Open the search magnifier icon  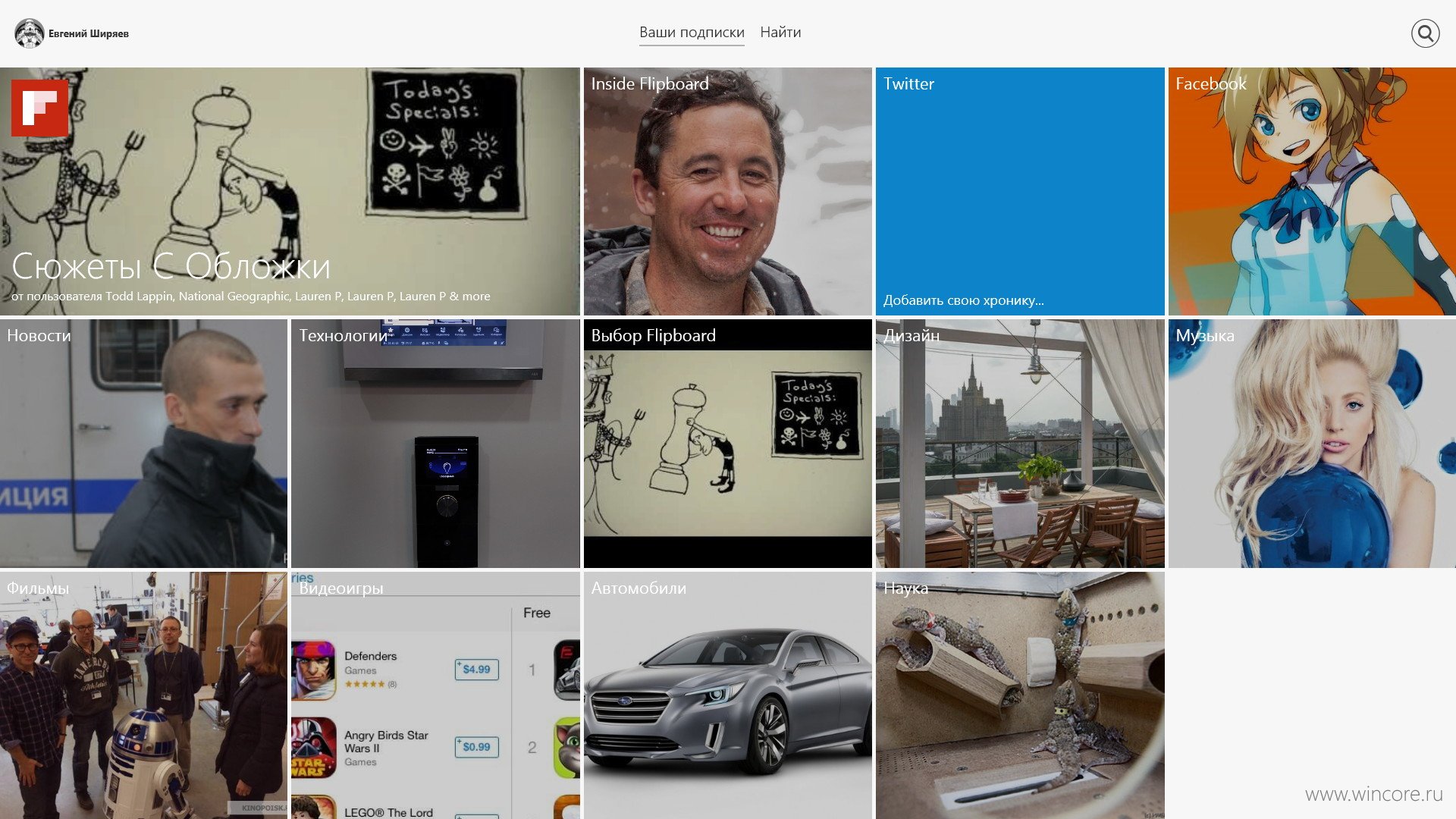click(x=1425, y=33)
